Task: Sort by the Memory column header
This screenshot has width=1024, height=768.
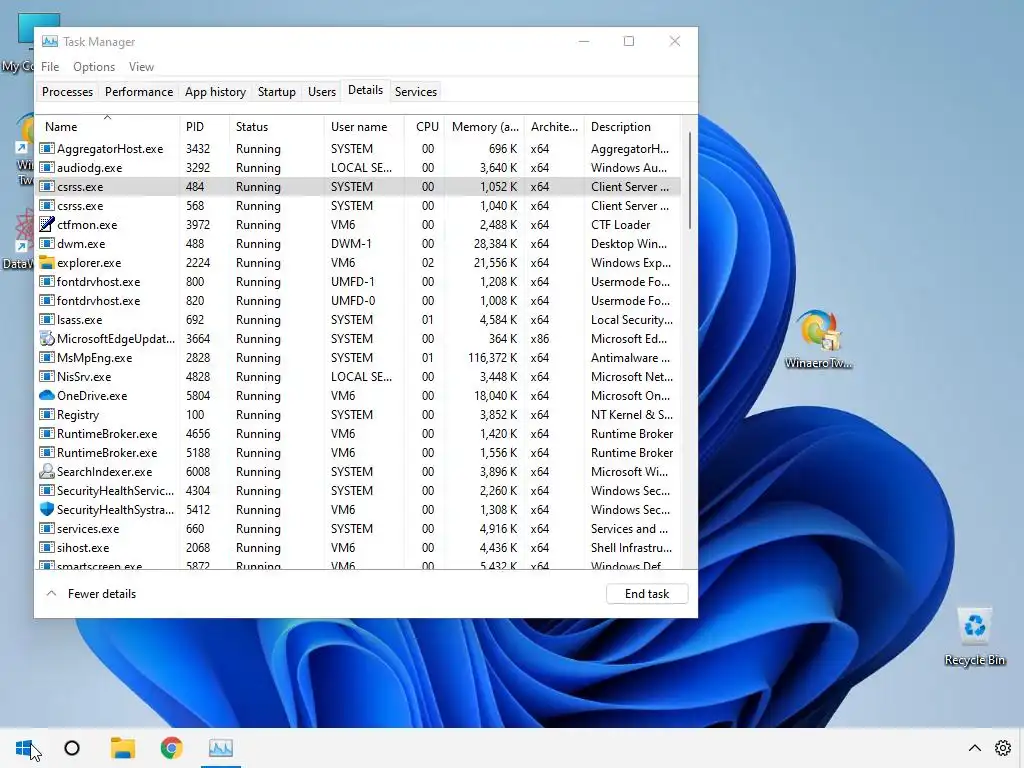Action: click(x=485, y=127)
